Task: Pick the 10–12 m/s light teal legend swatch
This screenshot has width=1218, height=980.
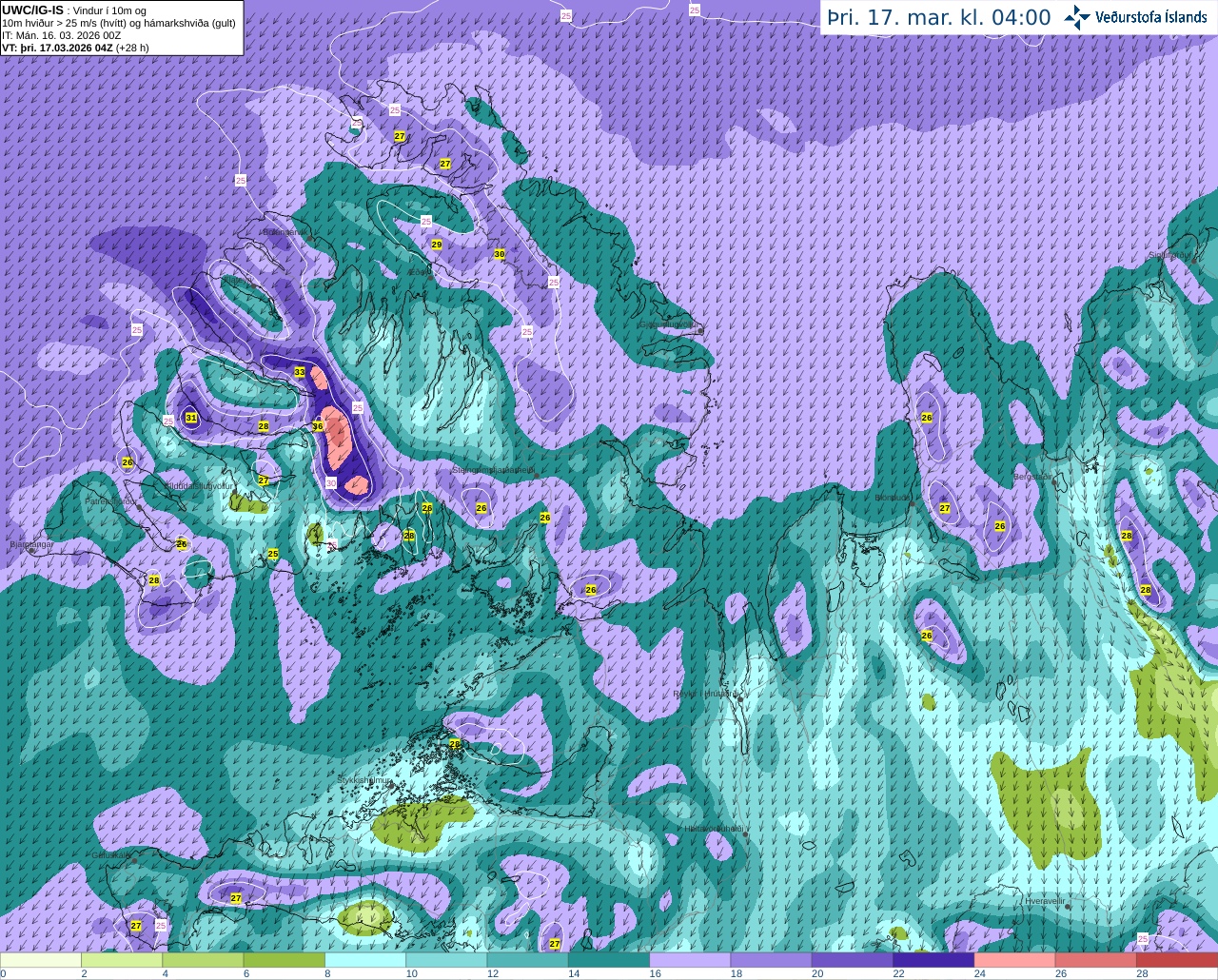Action: (x=446, y=959)
